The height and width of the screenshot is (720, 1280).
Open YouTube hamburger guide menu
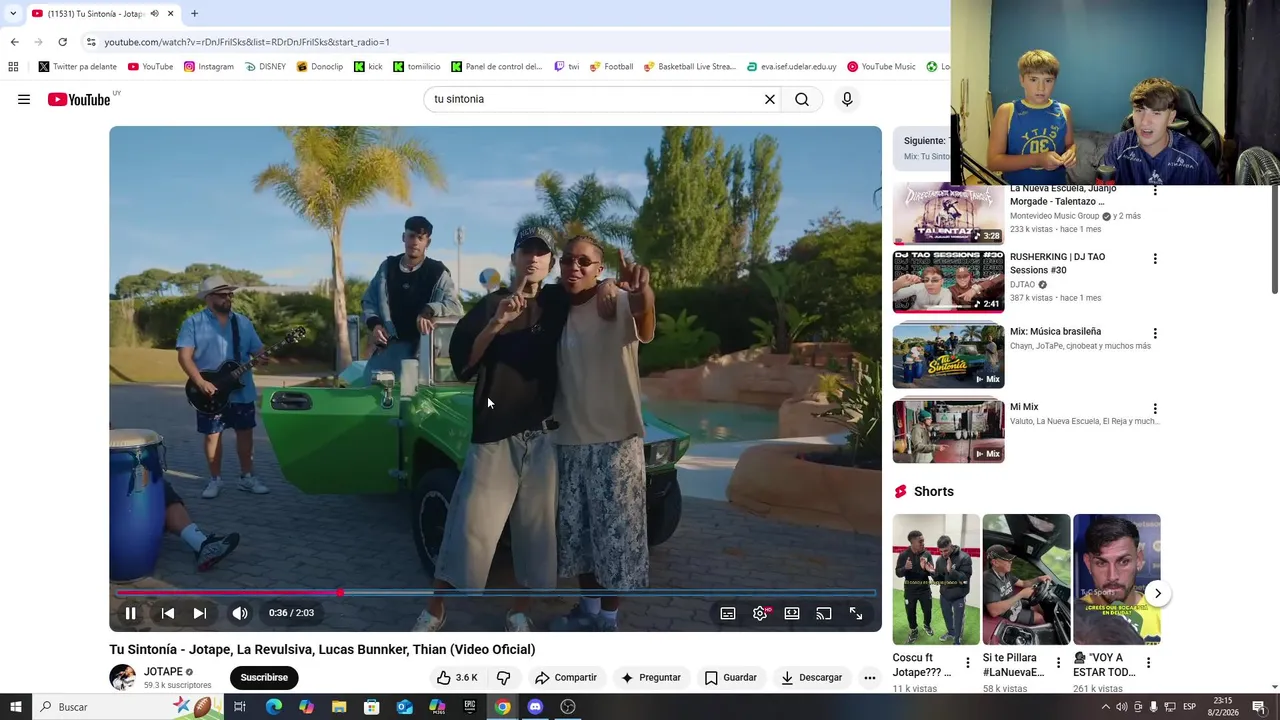[24, 99]
